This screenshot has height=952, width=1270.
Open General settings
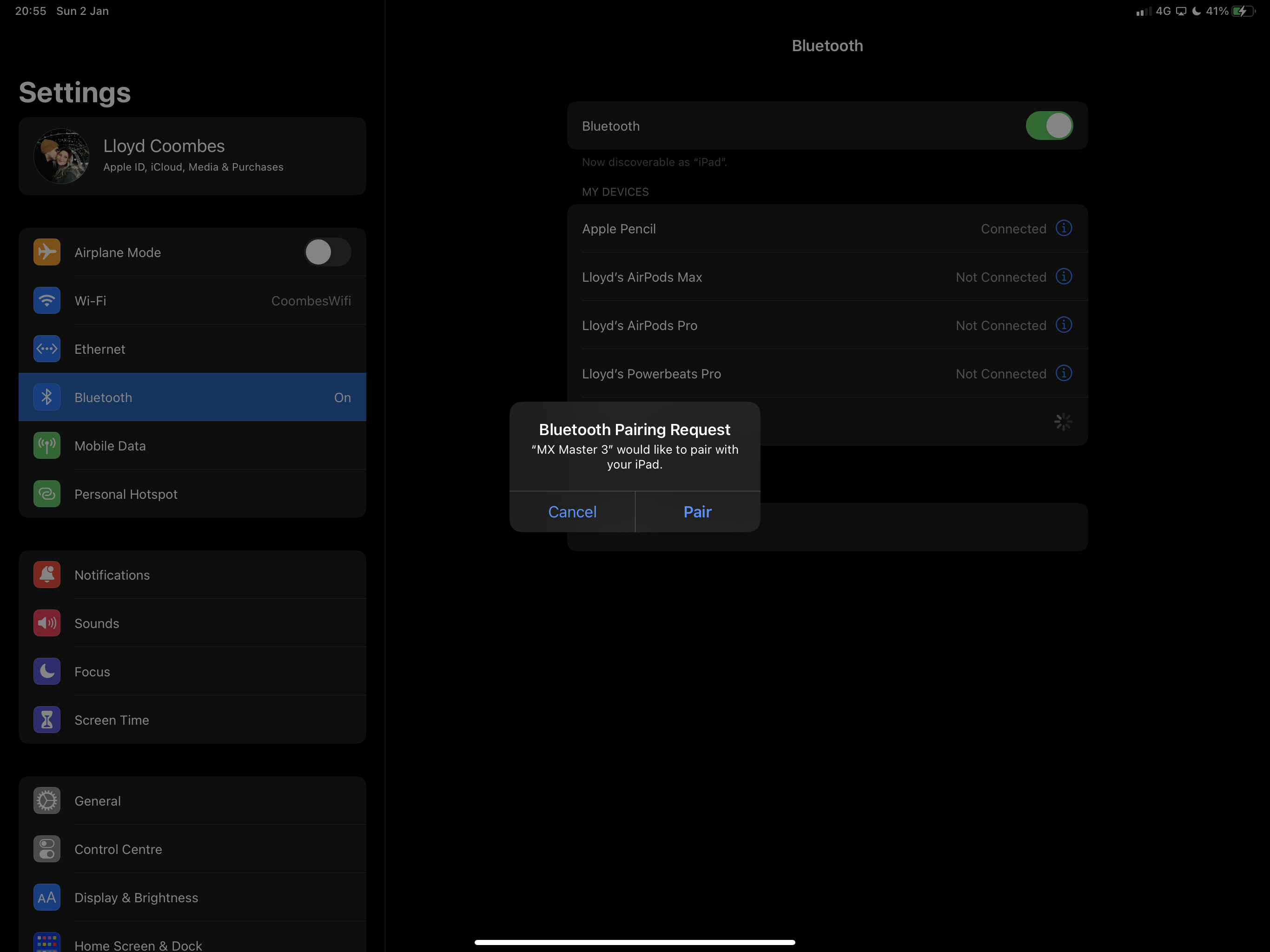(98, 800)
